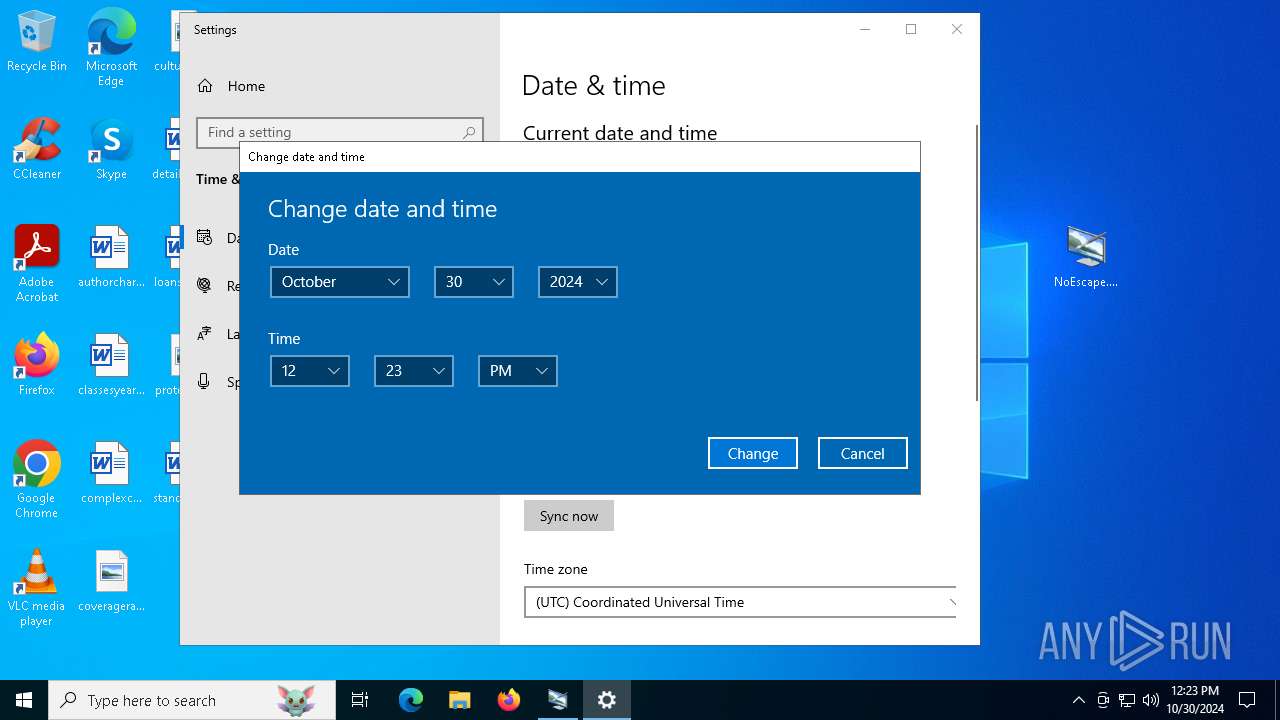Open the Edge taskbar icon
Image resolution: width=1280 pixels, height=720 pixels.
(411, 700)
